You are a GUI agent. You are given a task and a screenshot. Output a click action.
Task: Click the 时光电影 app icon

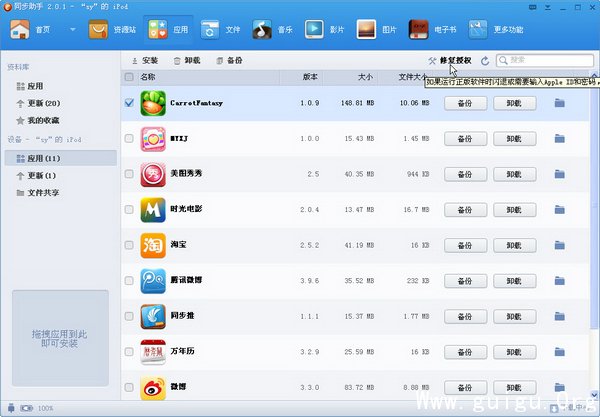pos(153,210)
